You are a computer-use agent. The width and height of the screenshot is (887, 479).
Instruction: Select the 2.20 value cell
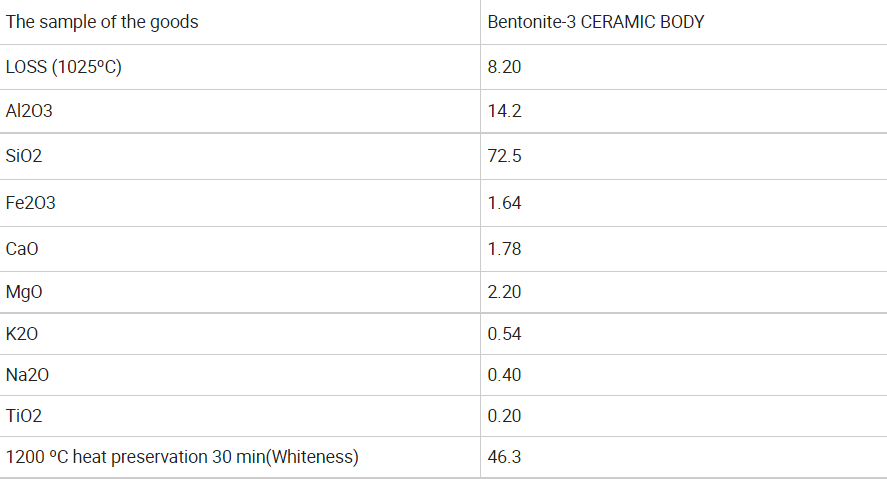pos(505,292)
